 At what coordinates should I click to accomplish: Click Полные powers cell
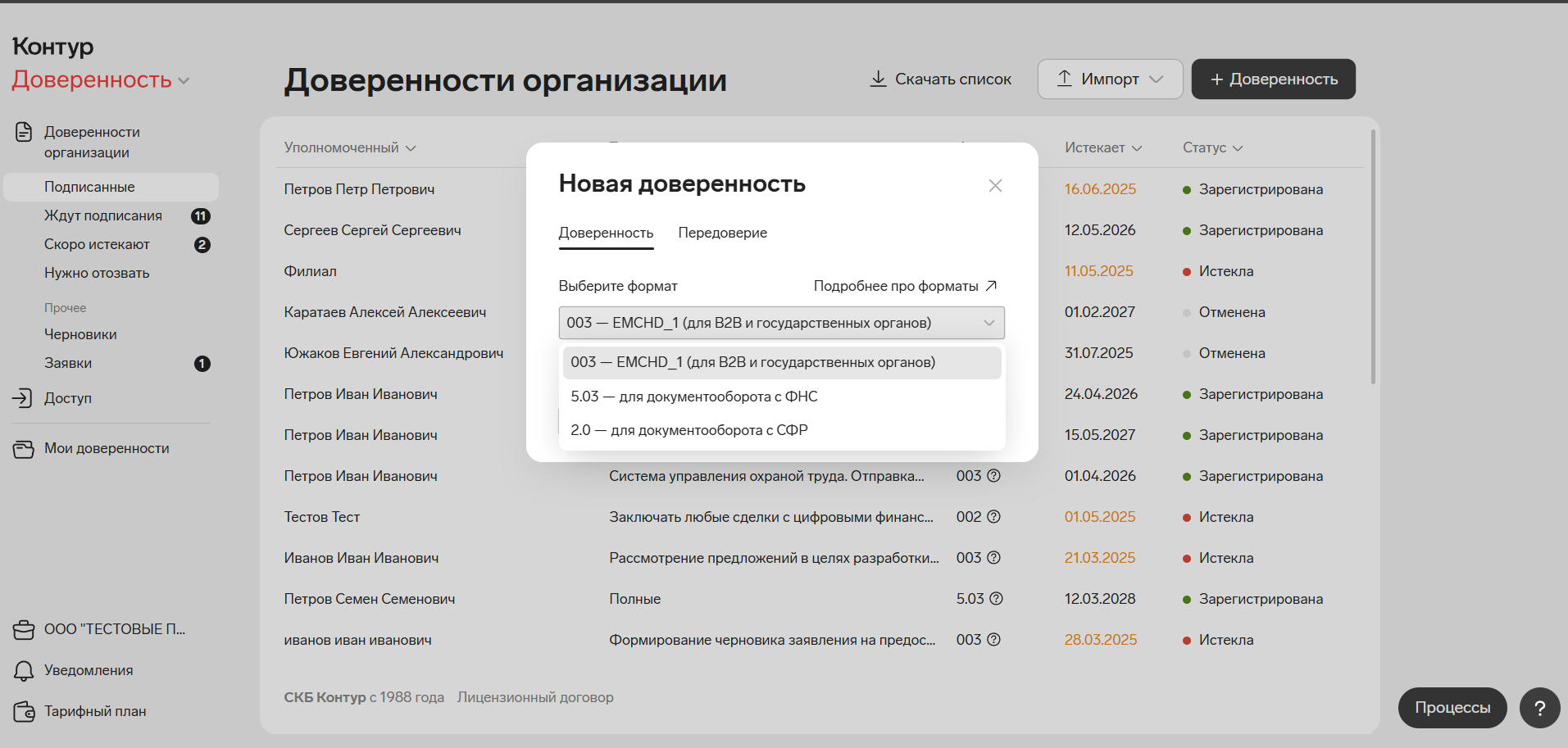634,599
